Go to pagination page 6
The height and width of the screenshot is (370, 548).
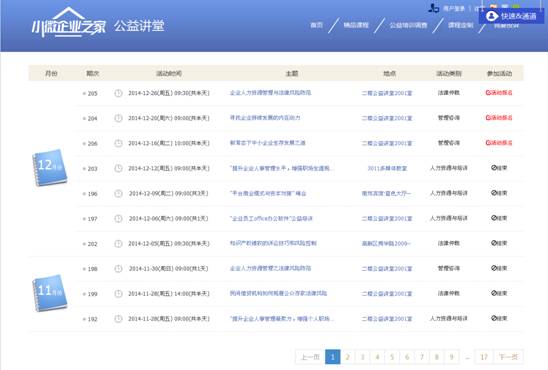(407, 357)
